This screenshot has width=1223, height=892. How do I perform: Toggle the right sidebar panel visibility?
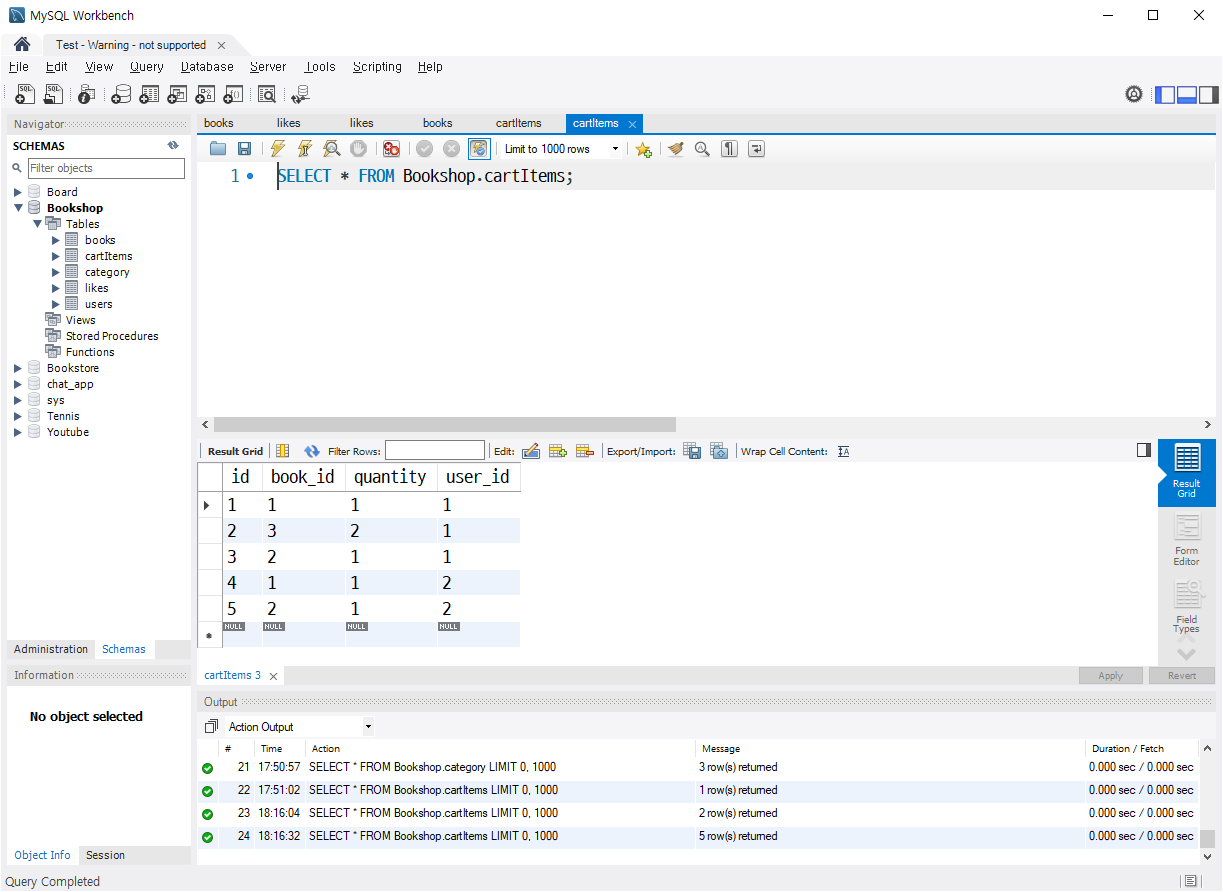[x=1209, y=95]
